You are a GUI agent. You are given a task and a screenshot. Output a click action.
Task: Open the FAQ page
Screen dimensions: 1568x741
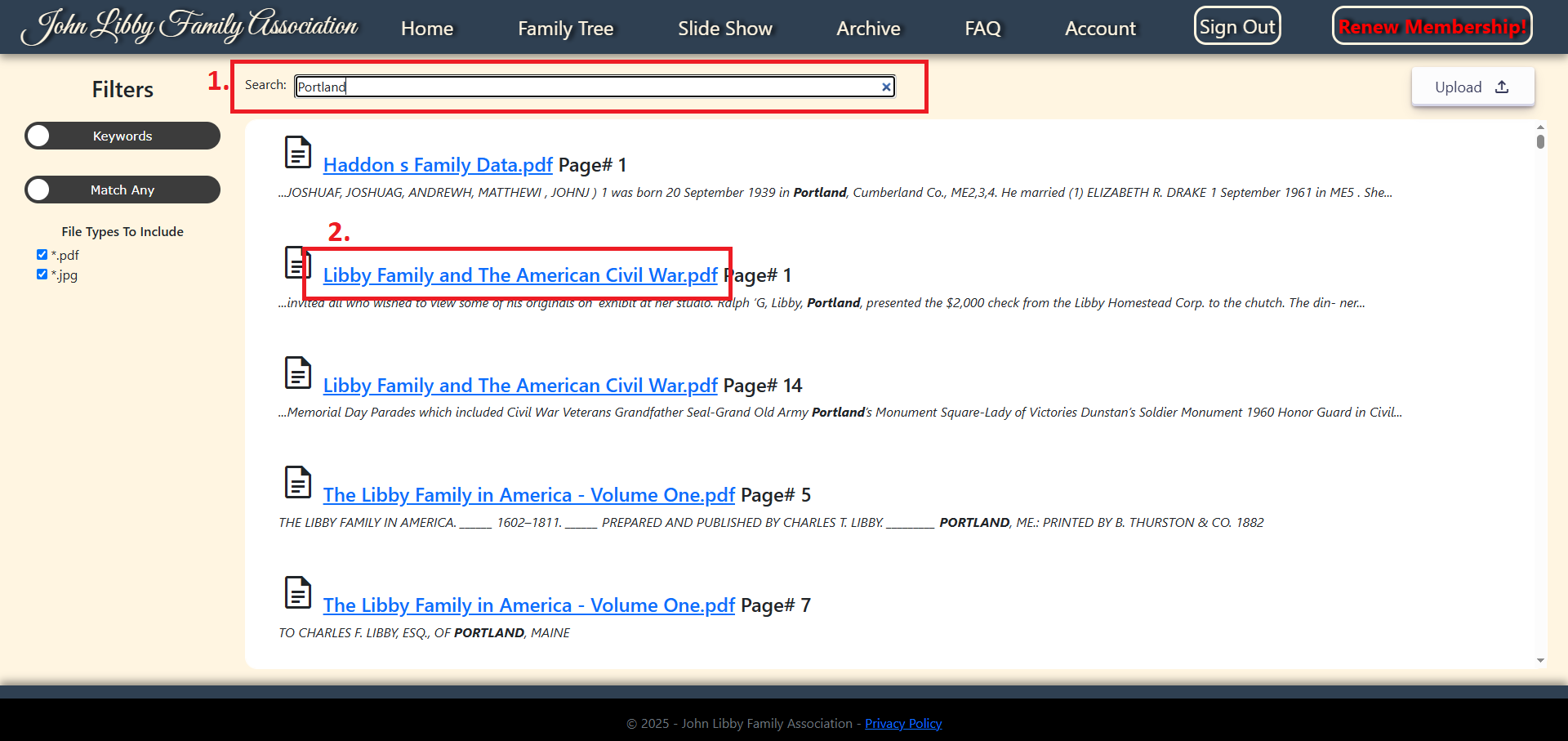click(982, 29)
